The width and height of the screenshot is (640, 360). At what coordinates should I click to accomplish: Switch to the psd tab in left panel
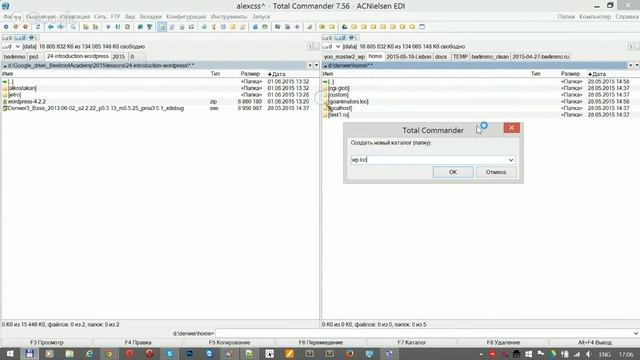click(x=33, y=57)
